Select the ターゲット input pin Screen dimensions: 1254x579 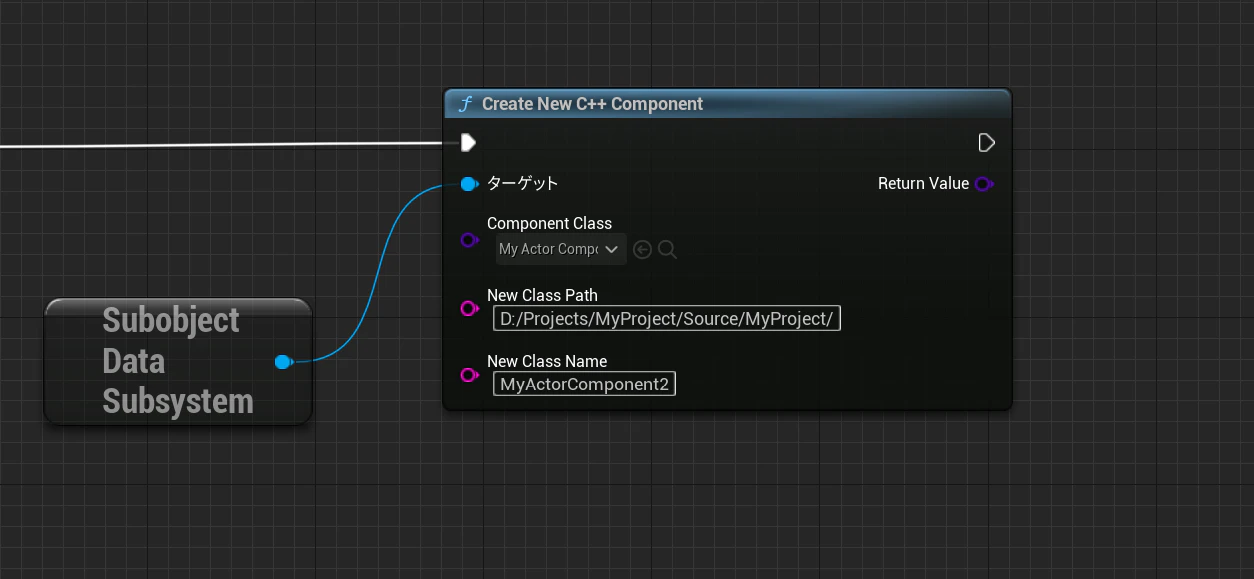(x=469, y=184)
